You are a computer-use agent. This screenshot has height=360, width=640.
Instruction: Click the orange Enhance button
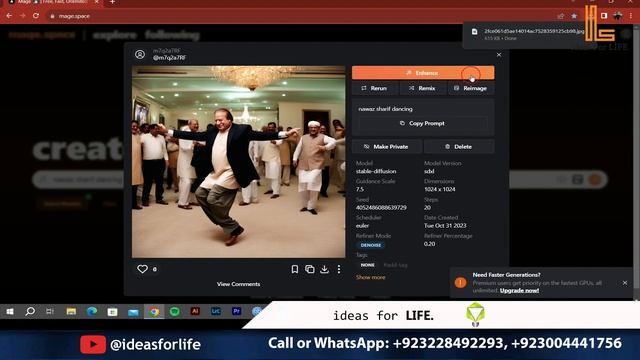click(423, 73)
